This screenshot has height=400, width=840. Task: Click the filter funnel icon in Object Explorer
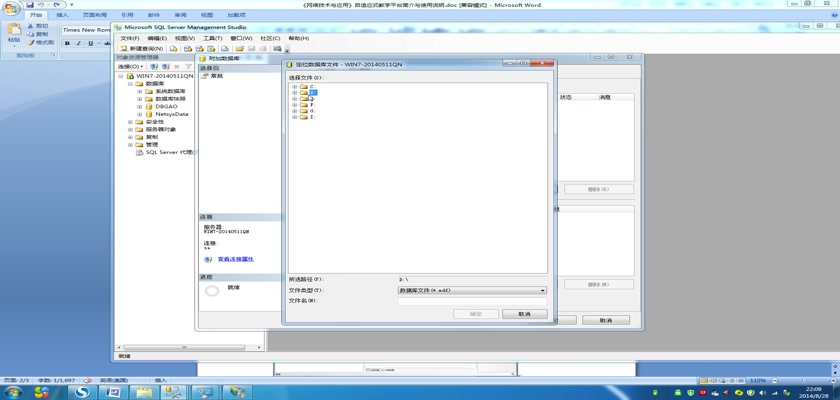click(188, 66)
